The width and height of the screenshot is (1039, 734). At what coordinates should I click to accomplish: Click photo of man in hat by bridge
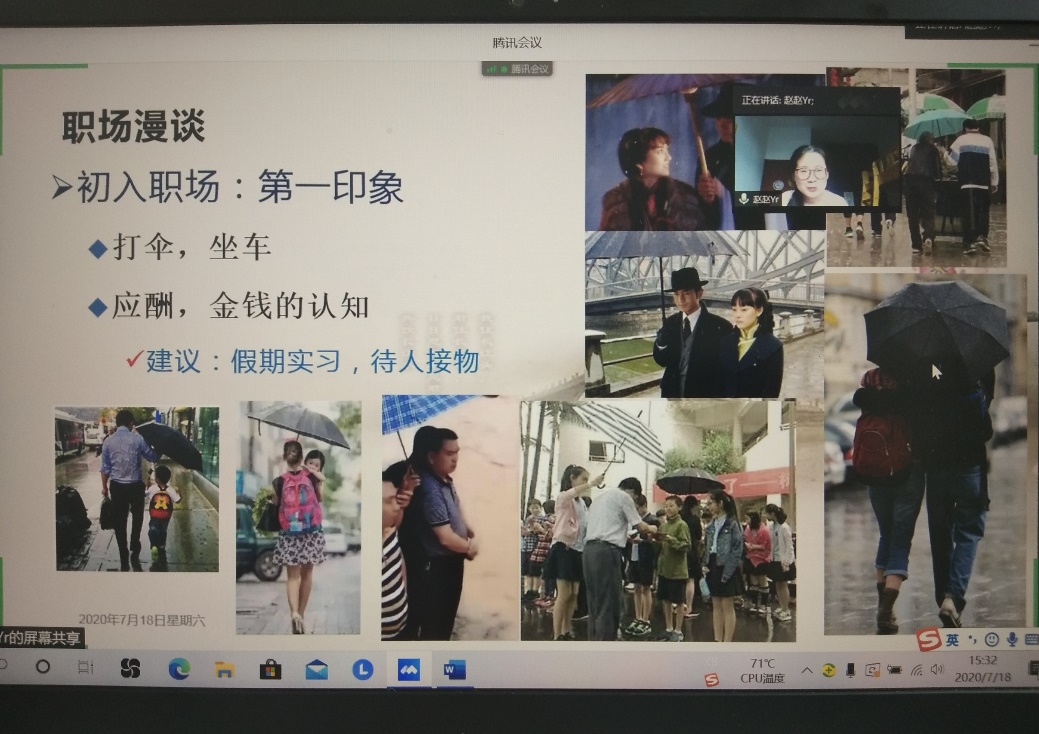click(705, 315)
